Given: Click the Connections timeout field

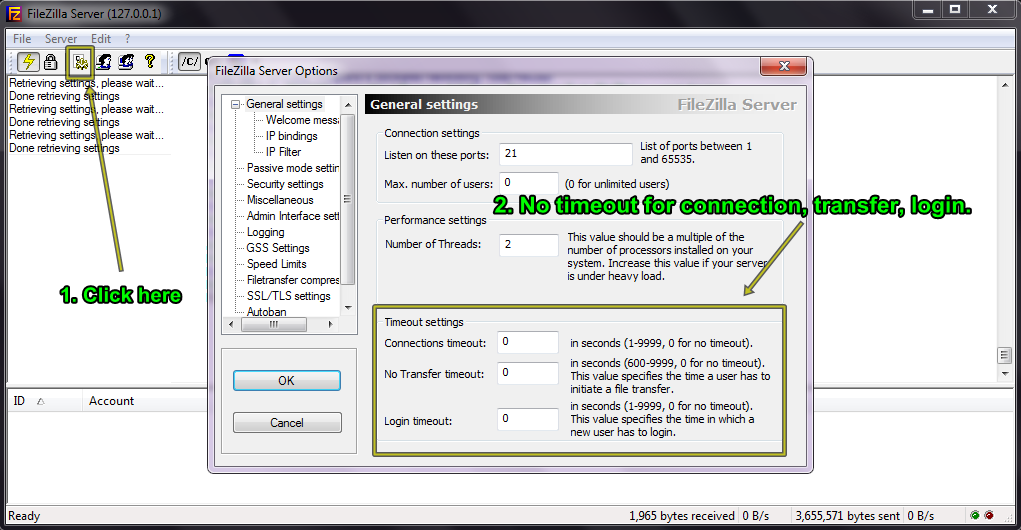Looking at the screenshot, I should click(527, 342).
